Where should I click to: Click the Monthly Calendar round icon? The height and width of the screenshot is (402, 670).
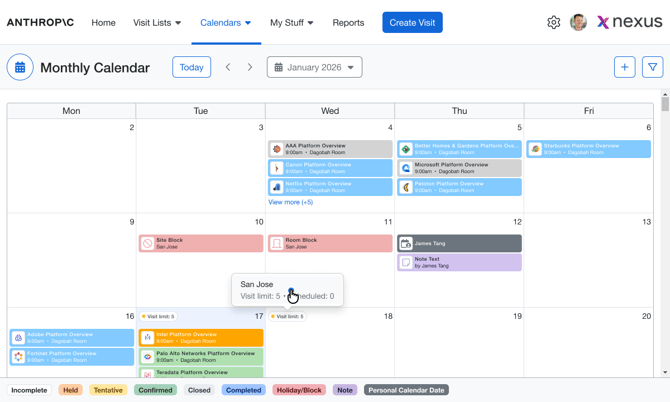[x=20, y=67]
